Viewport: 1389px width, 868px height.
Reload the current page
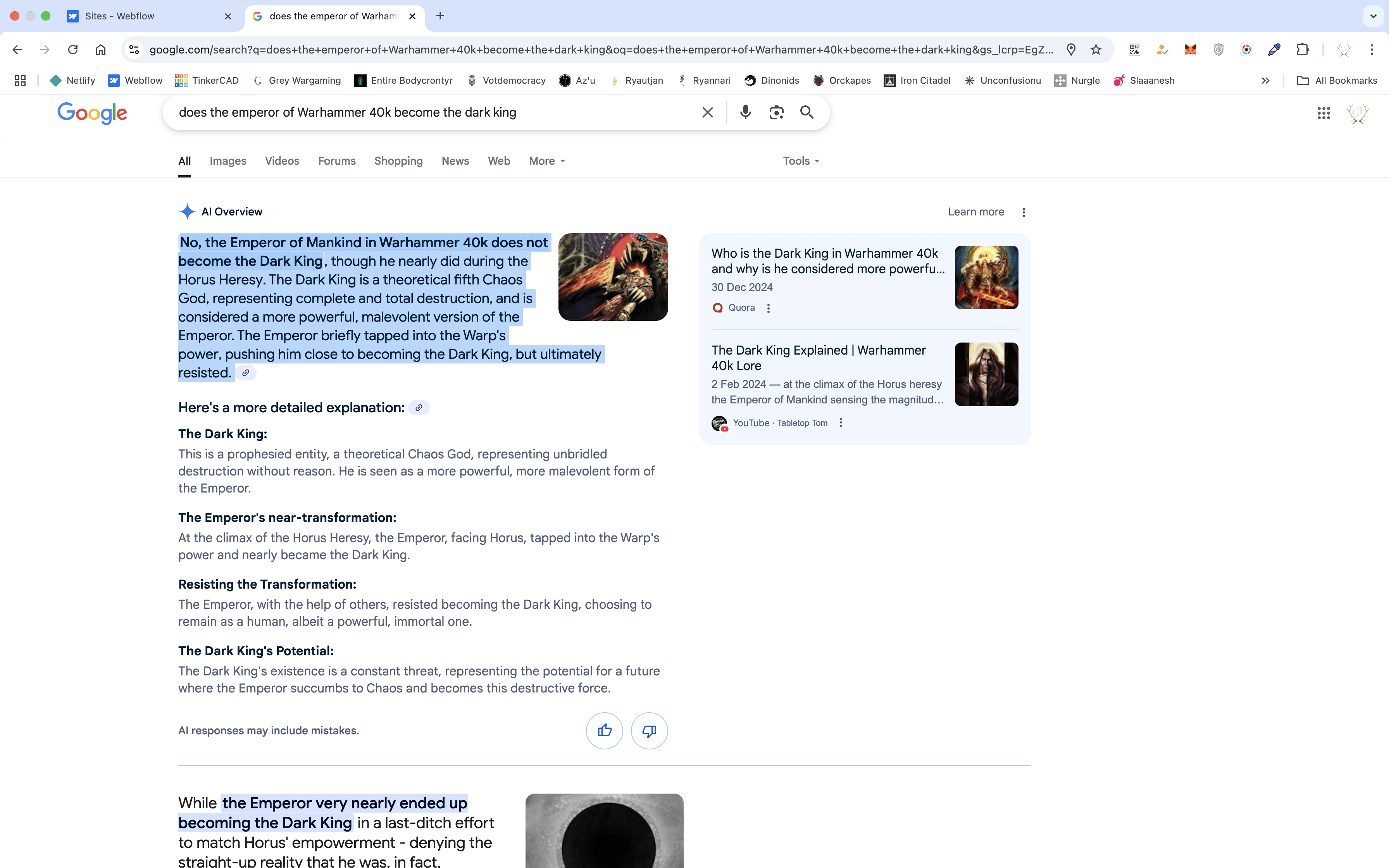tap(73, 50)
